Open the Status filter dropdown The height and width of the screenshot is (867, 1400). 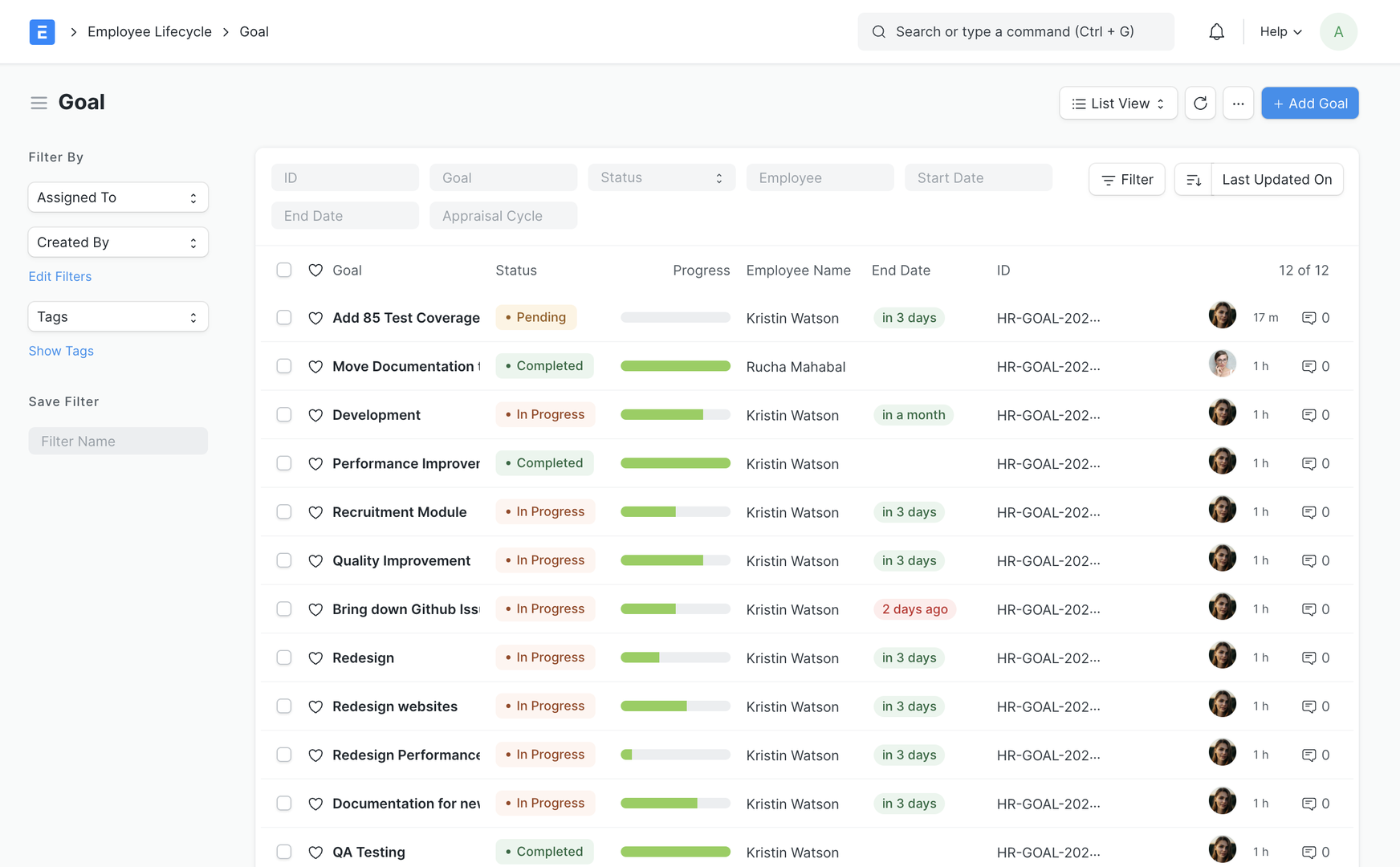(661, 178)
